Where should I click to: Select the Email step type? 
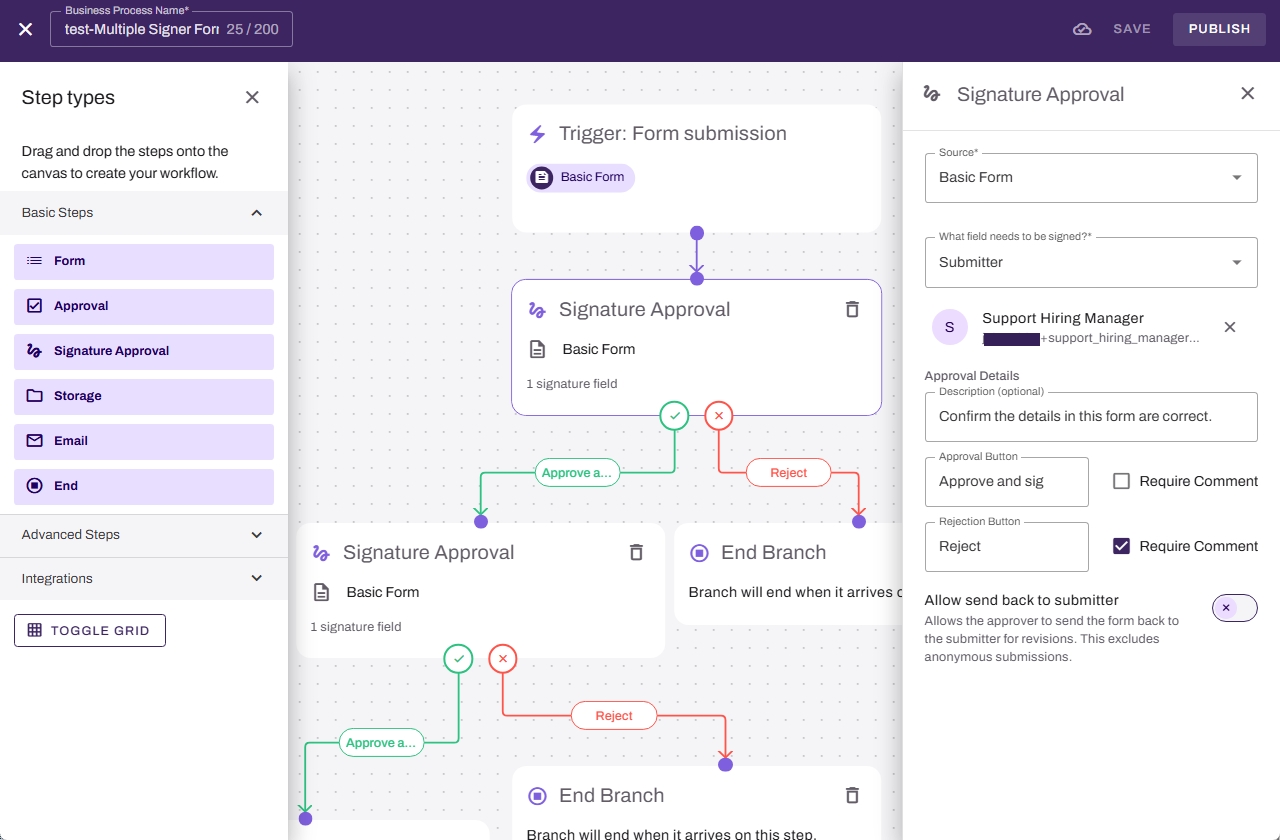tap(144, 441)
